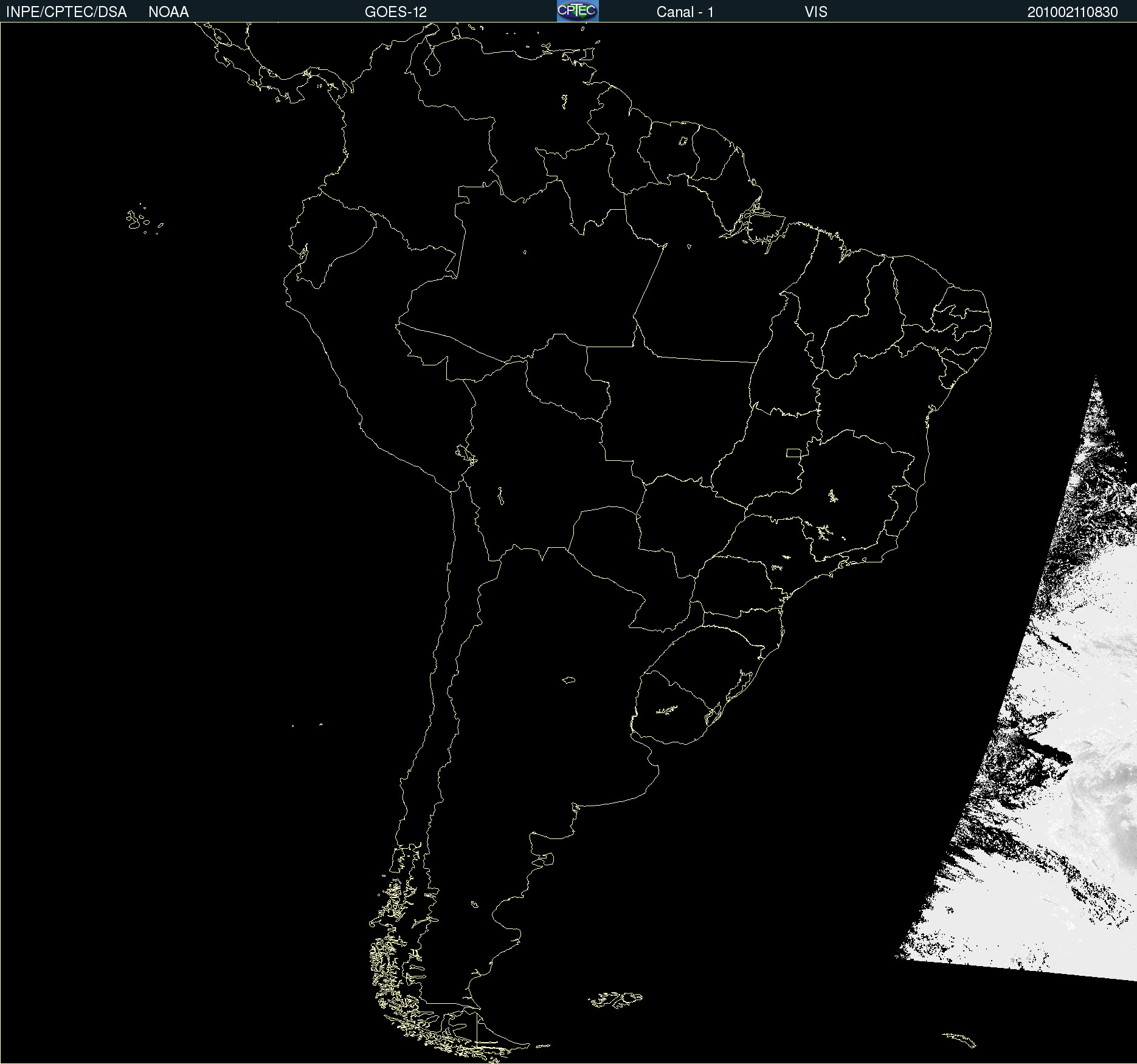The image size is (1137, 1064).
Task: Click the CPTEC logo in the header
Action: 578,11
